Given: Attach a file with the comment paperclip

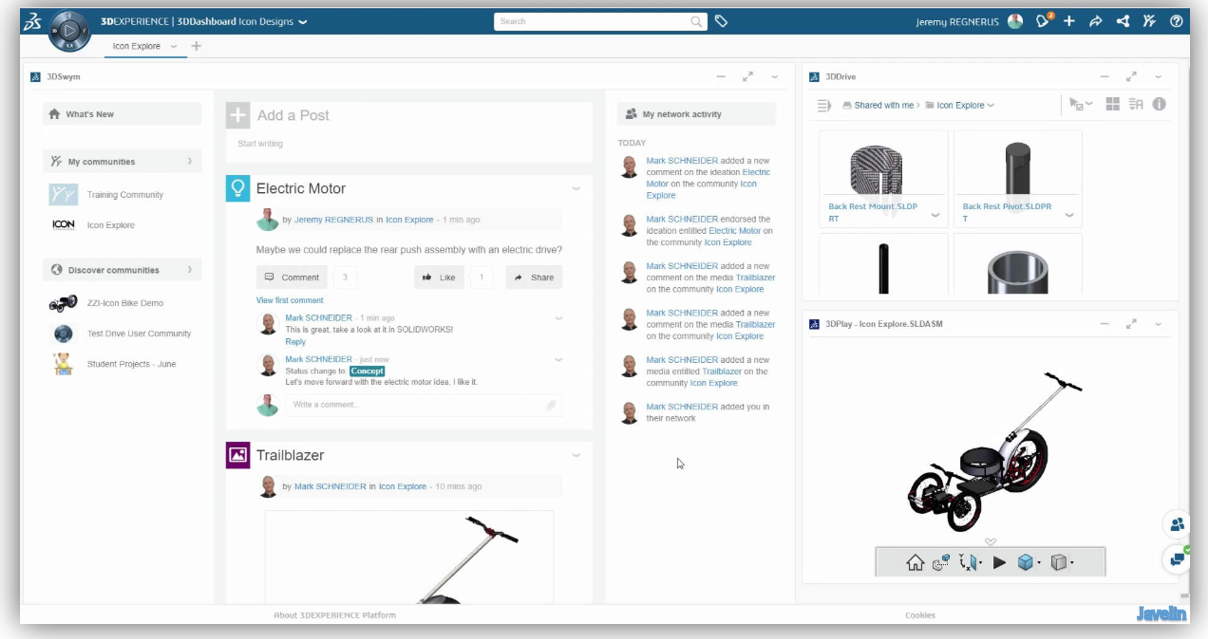Looking at the screenshot, I should click(551, 405).
